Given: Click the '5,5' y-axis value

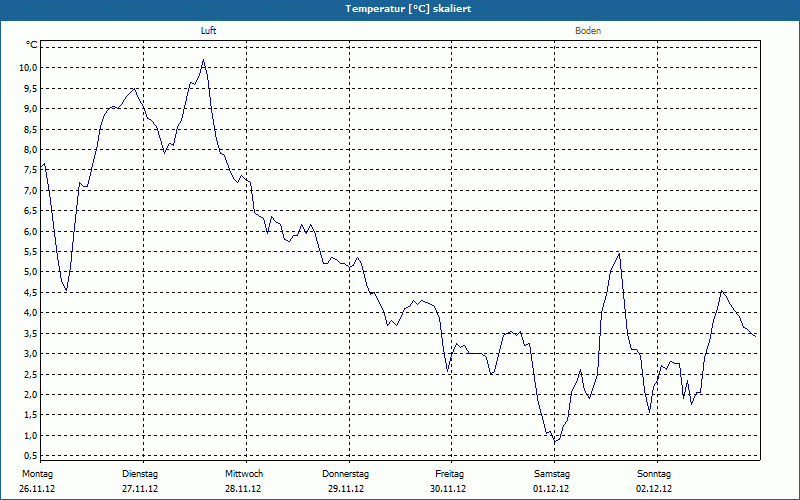Looking at the screenshot, I should (30, 252).
